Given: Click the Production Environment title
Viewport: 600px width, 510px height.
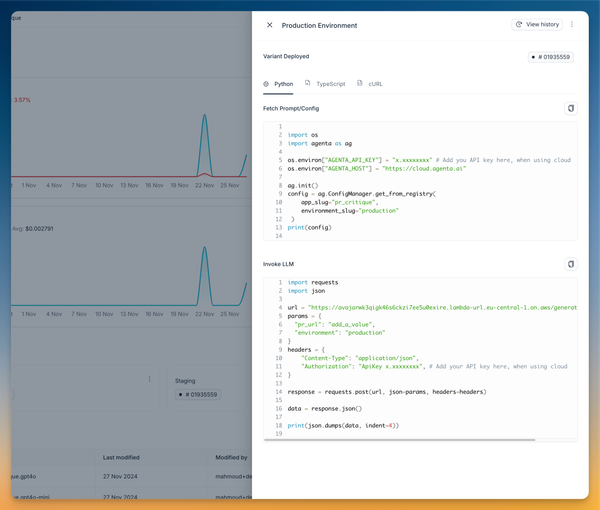Looking at the screenshot, I should (319, 26).
